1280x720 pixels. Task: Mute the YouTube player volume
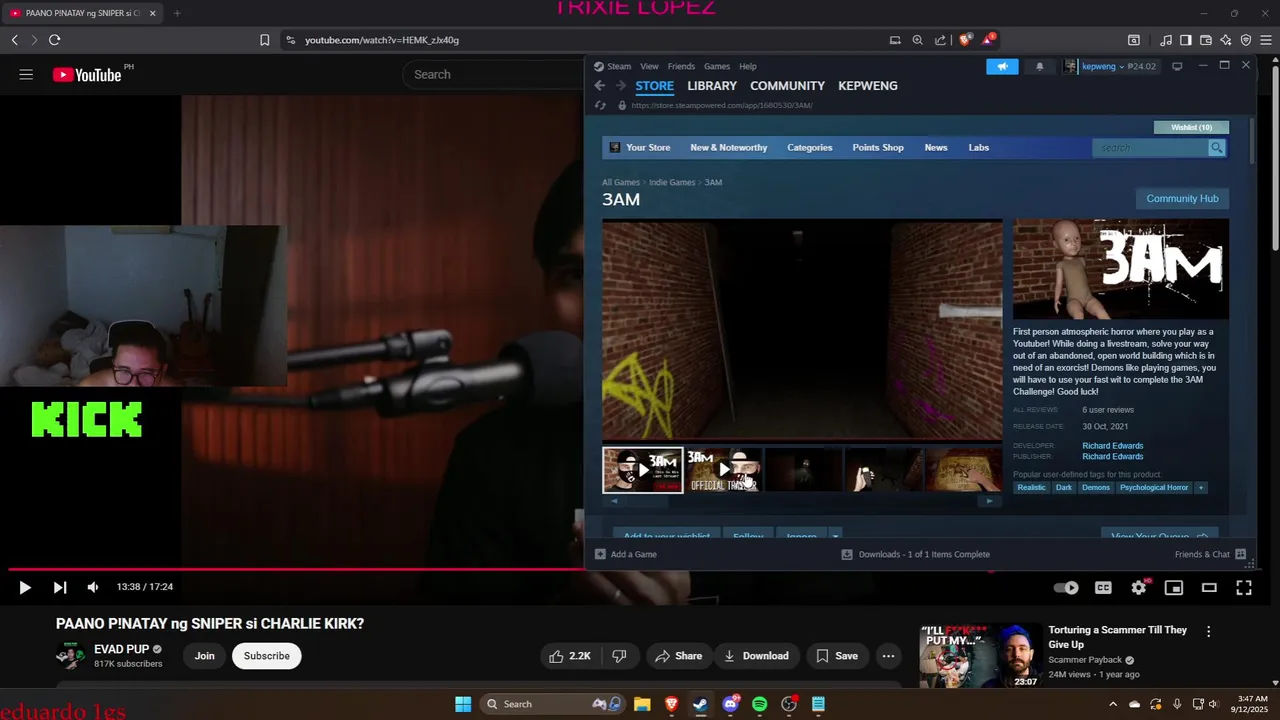pos(93,588)
